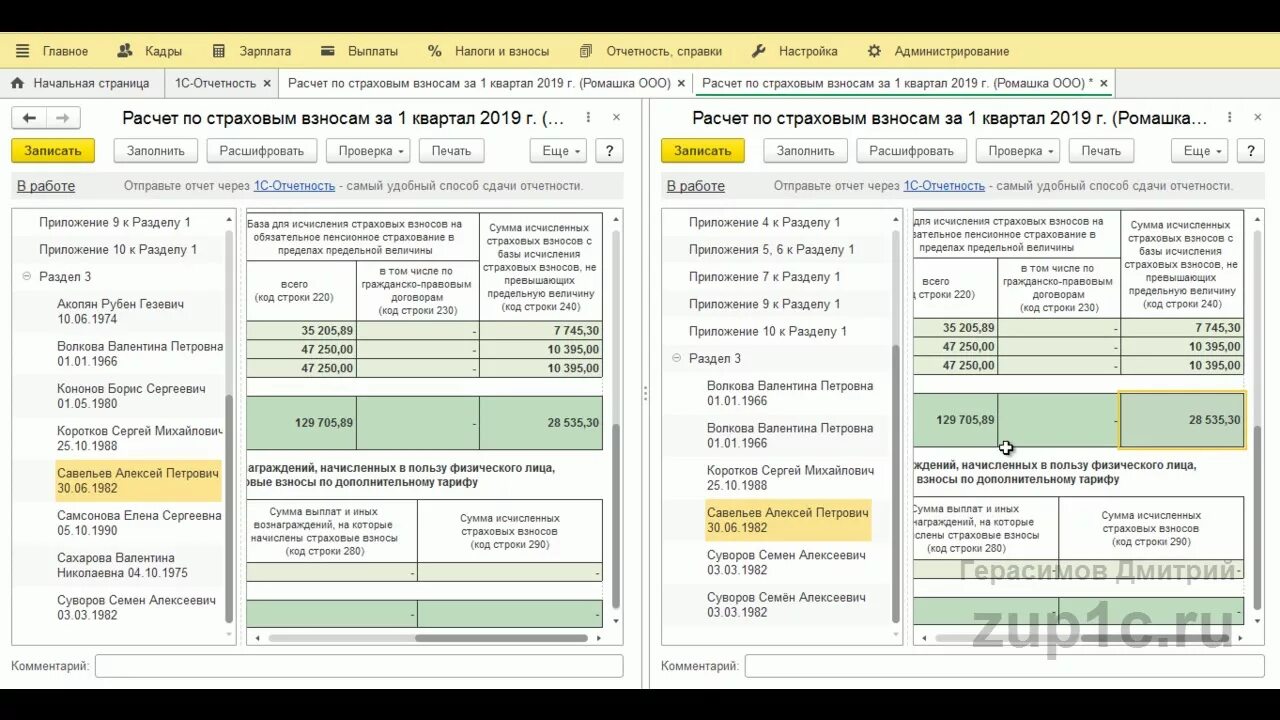Screen dimensions: 1280x720
Task: Click the back arrow in left pane
Action: pyautogui.click(x=29, y=118)
